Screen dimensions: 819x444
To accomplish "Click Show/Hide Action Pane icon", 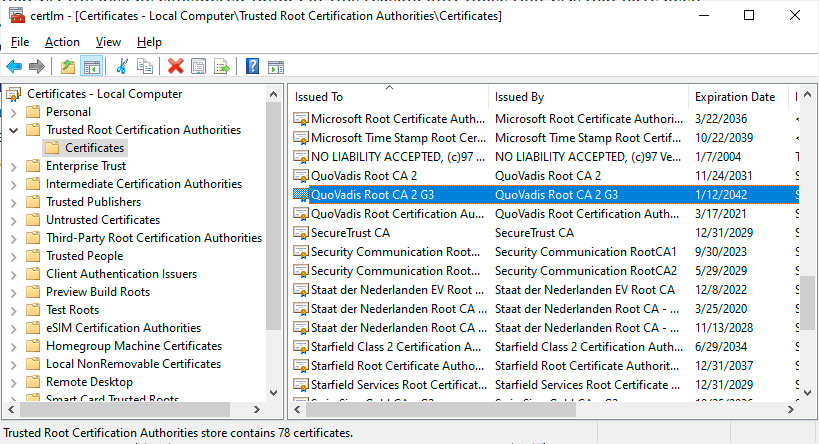I will point(276,67).
